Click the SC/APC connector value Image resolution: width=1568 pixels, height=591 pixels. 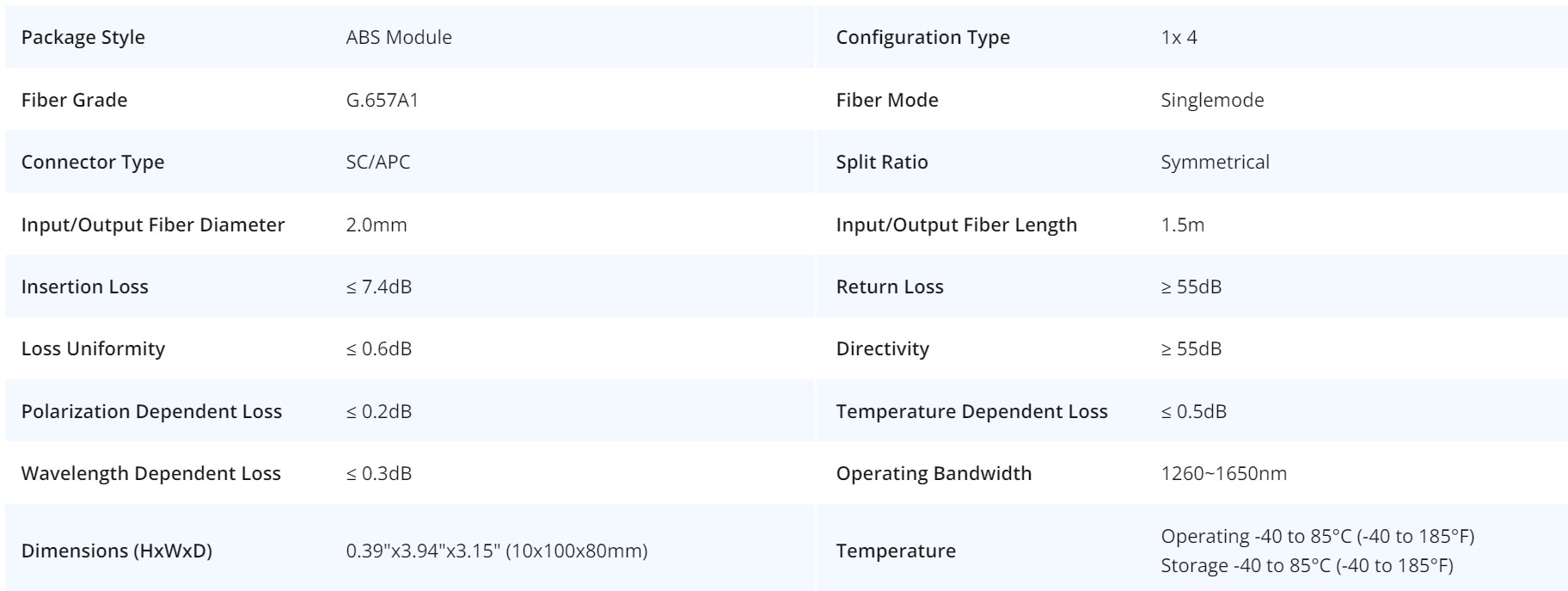click(x=378, y=162)
